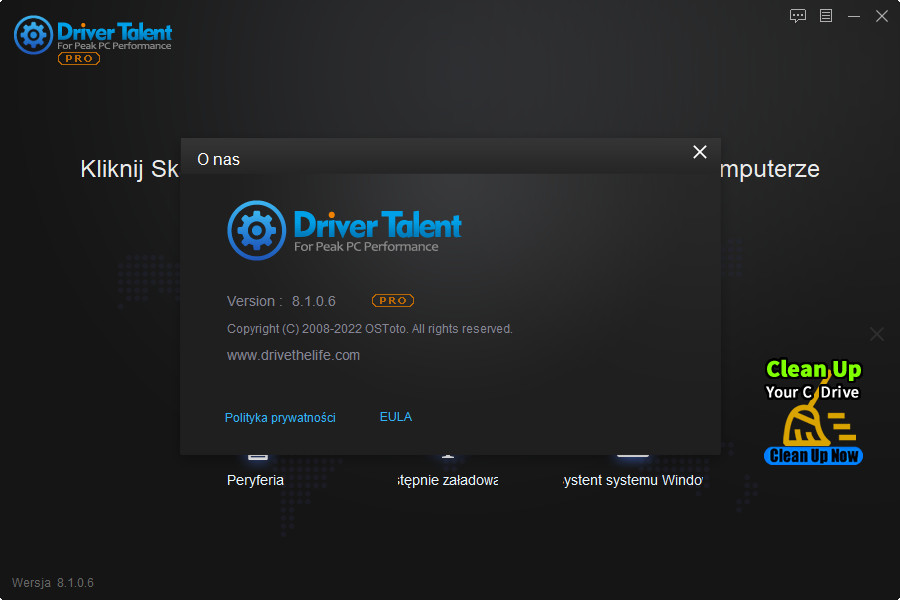
Task: Click the Driver Talent logo in header
Action: pyautogui.click(x=93, y=36)
